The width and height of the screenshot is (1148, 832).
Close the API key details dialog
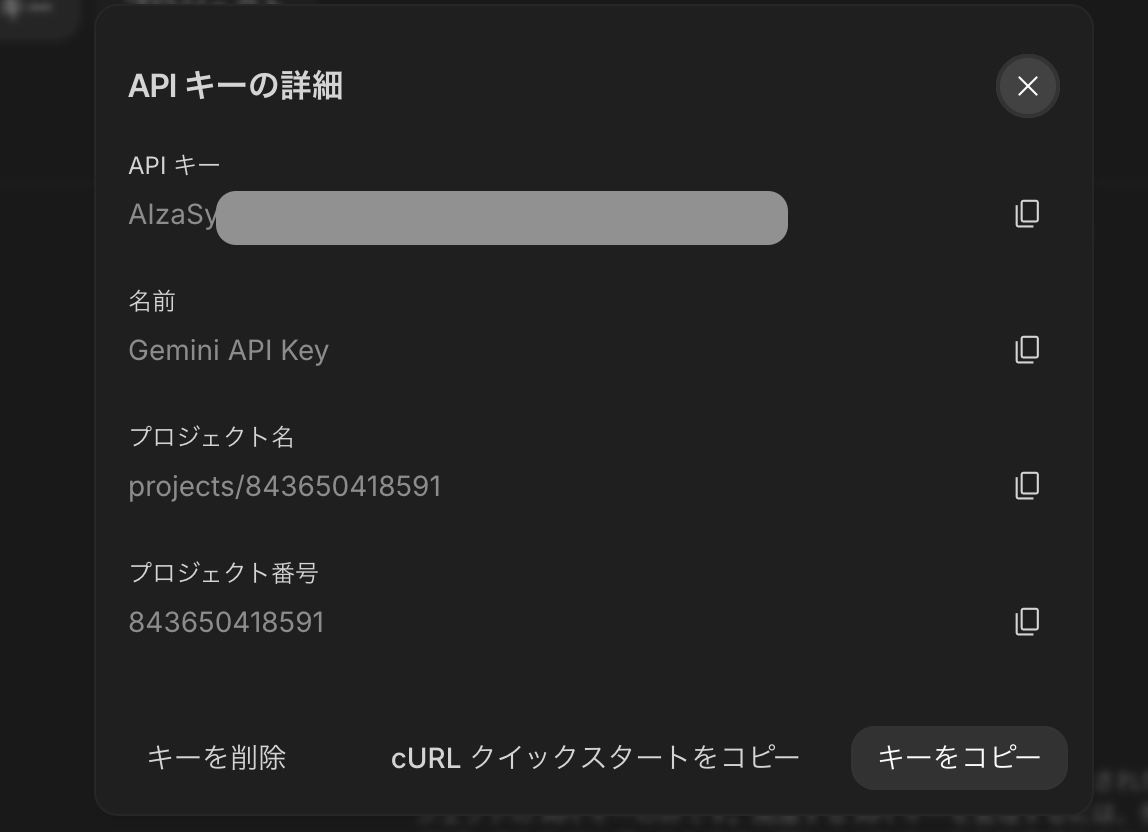[x=1027, y=86]
